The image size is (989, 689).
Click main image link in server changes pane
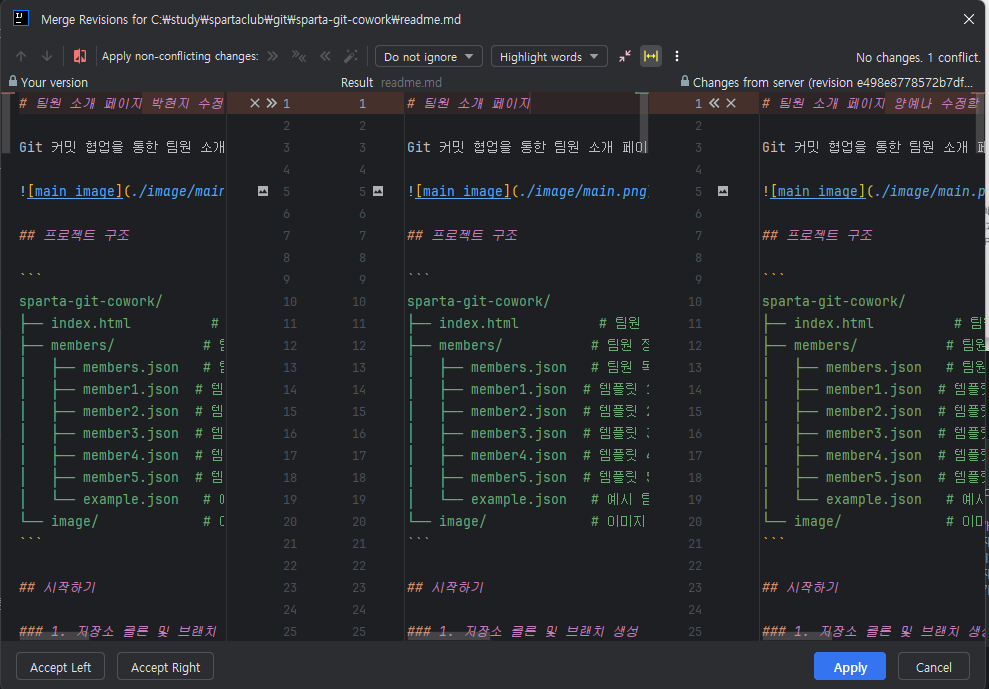point(818,191)
